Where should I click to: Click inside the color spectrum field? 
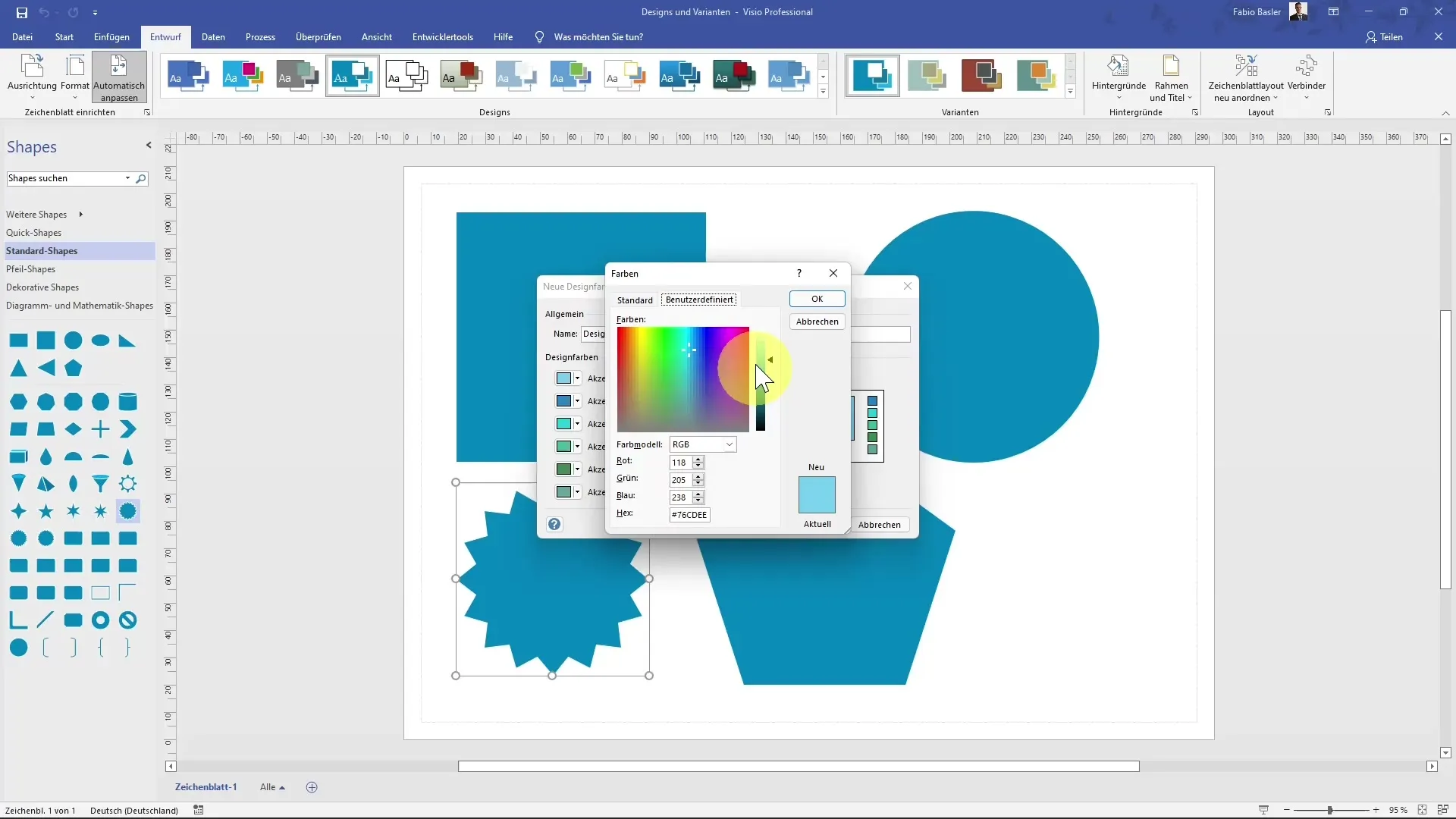(x=682, y=379)
